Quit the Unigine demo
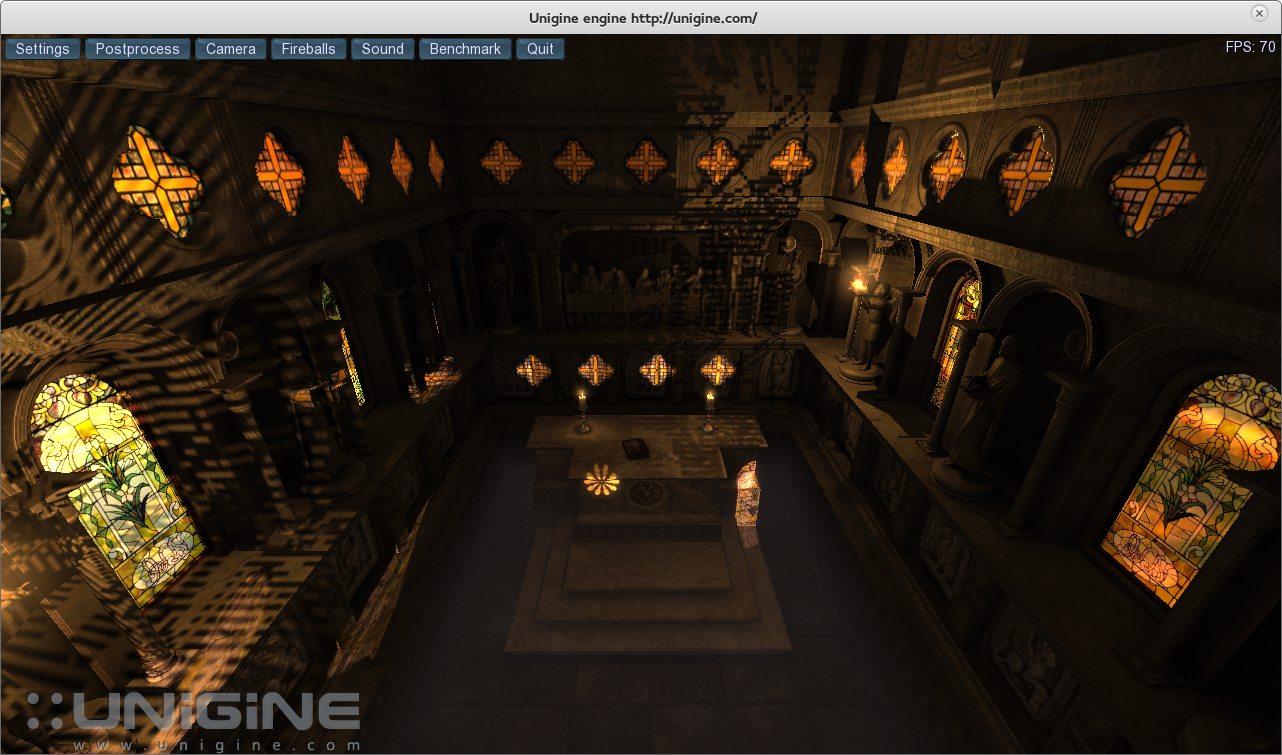 coord(540,49)
